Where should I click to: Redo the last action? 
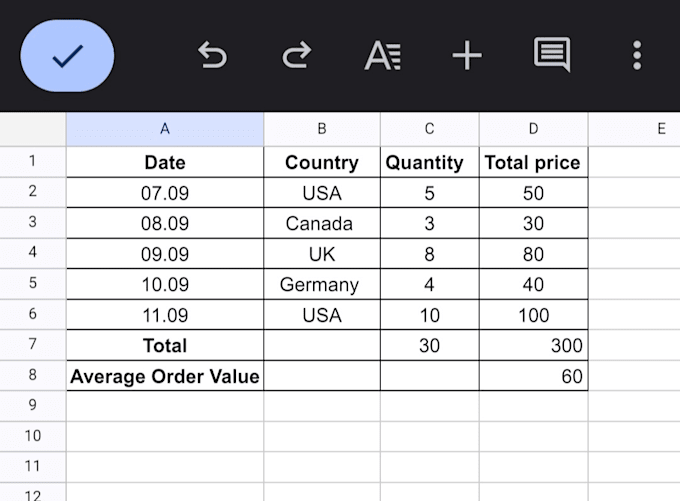tap(297, 55)
